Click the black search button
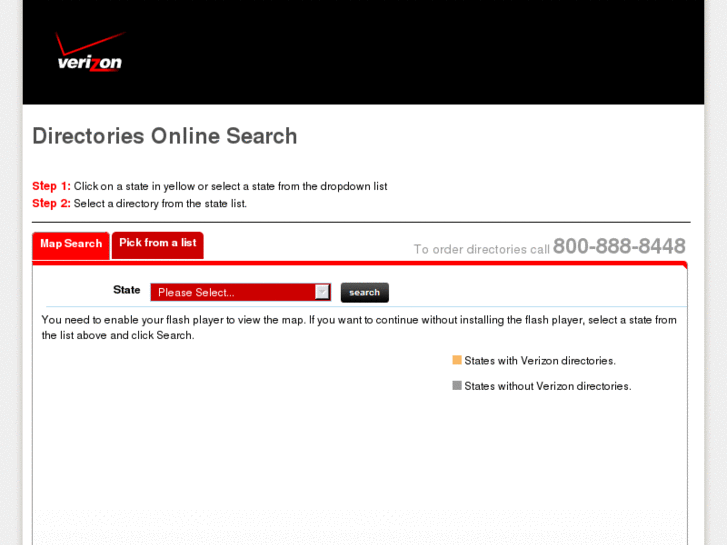 coord(364,293)
